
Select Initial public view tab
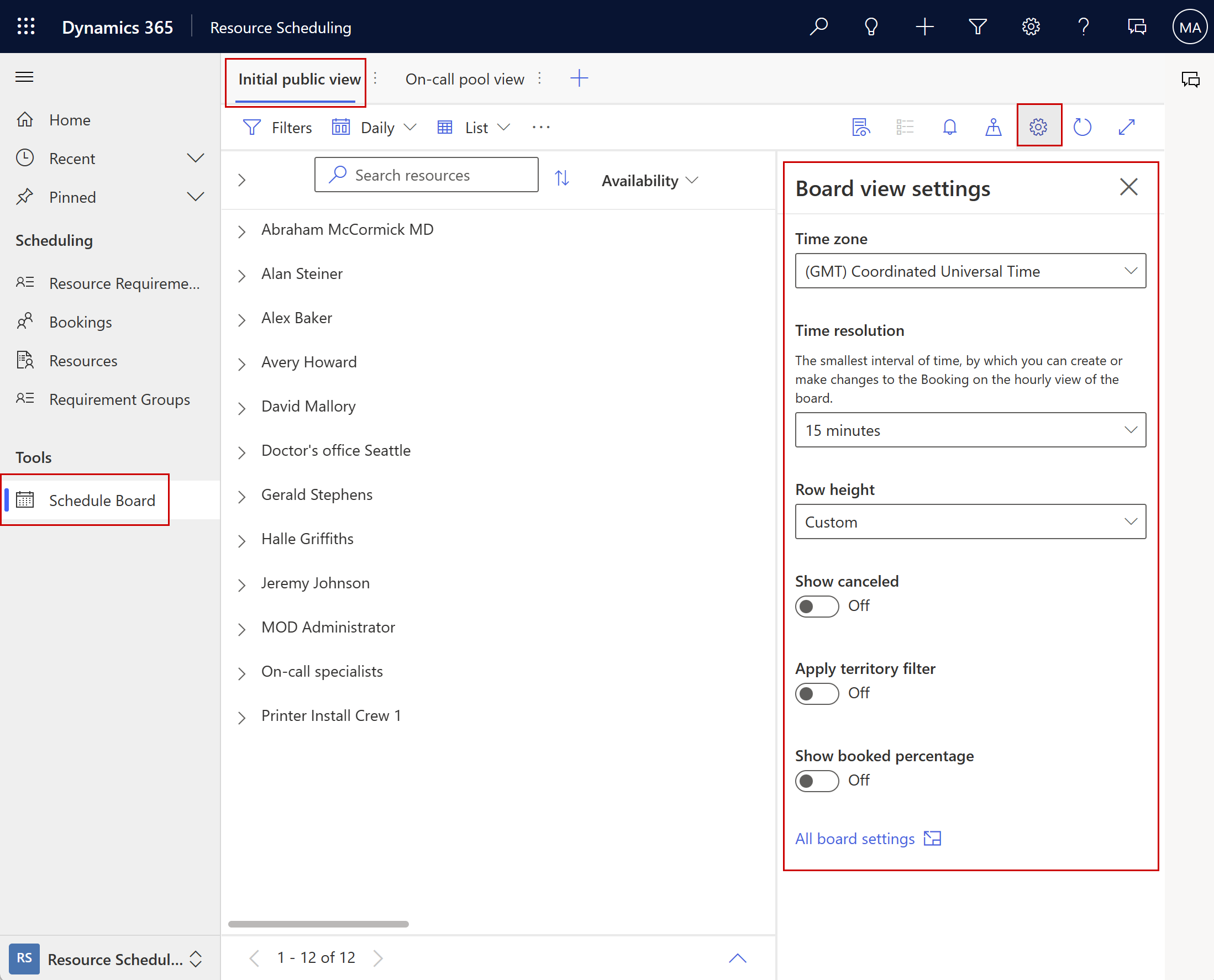[296, 78]
